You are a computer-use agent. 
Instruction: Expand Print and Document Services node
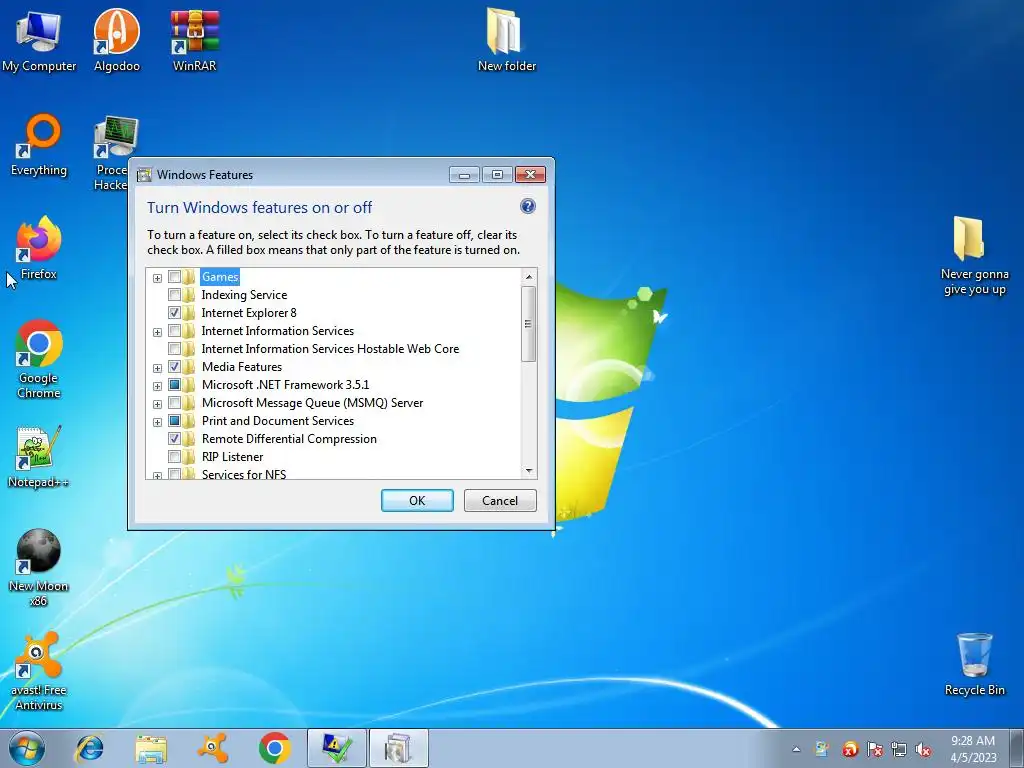click(157, 422)
